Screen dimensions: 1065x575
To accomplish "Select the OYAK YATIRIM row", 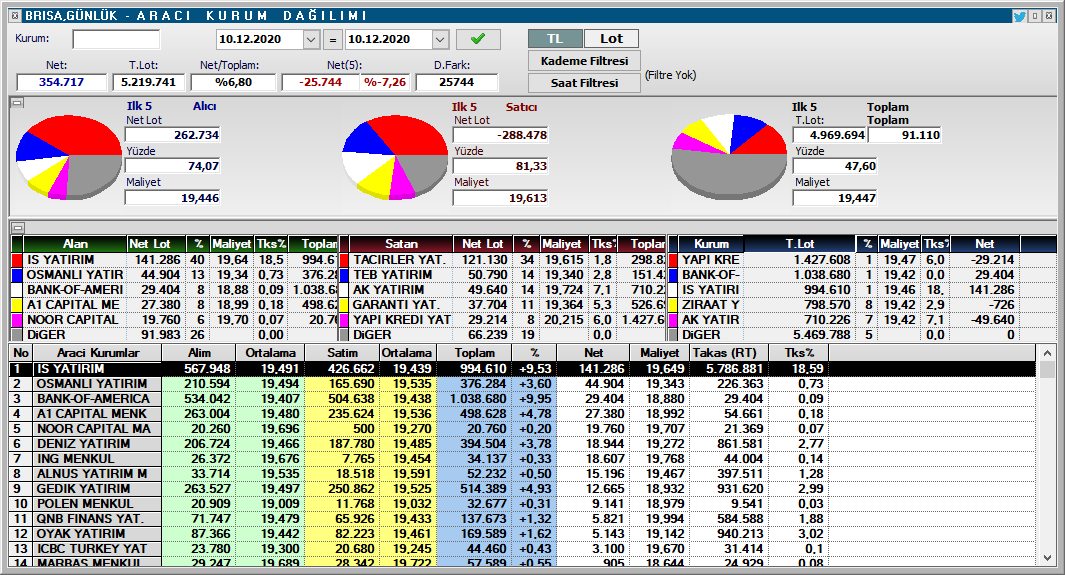I will tap(523, 533).
